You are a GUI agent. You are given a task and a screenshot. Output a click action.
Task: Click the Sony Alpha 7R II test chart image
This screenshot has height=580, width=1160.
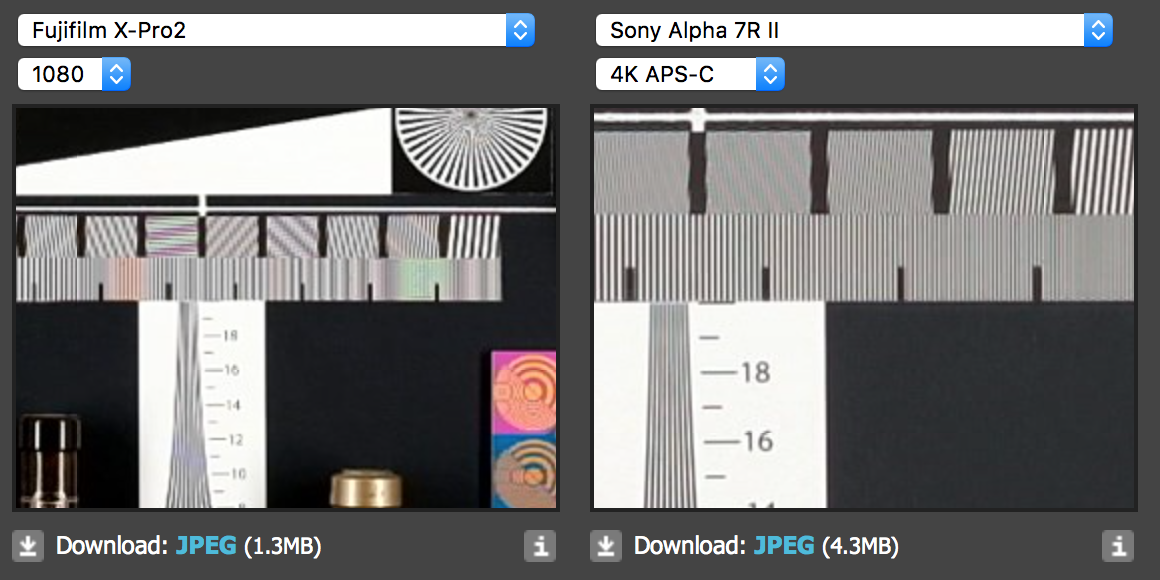pos(863,308)
